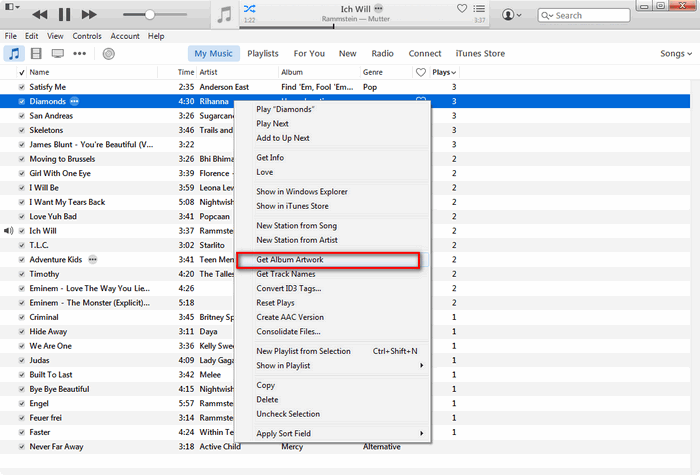
Task: Uncheck the Ich Will song
Action: pos(21,231)
